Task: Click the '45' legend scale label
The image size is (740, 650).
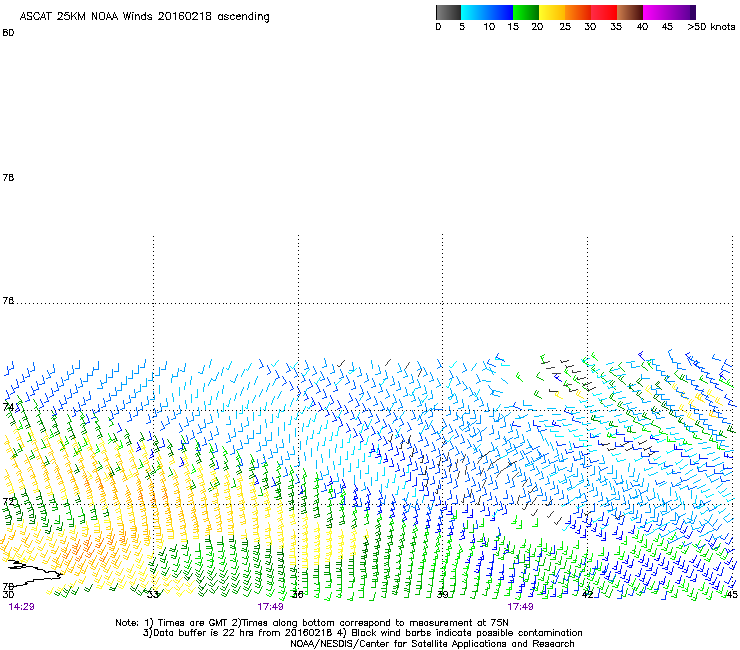Action: coord(667,27)
